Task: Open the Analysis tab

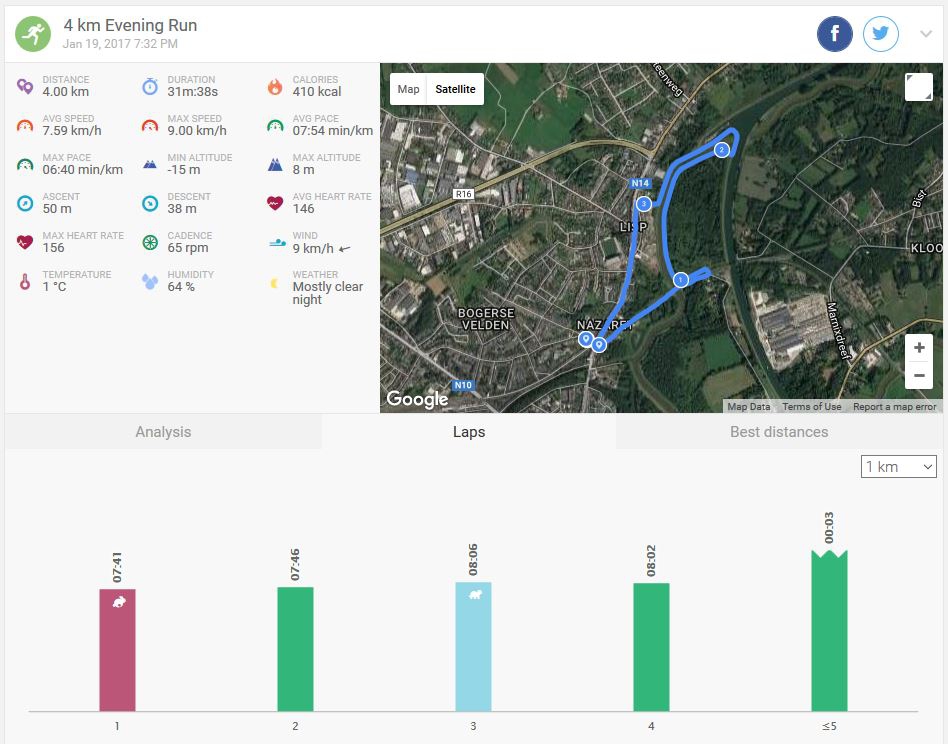Action: click(163, 432)
